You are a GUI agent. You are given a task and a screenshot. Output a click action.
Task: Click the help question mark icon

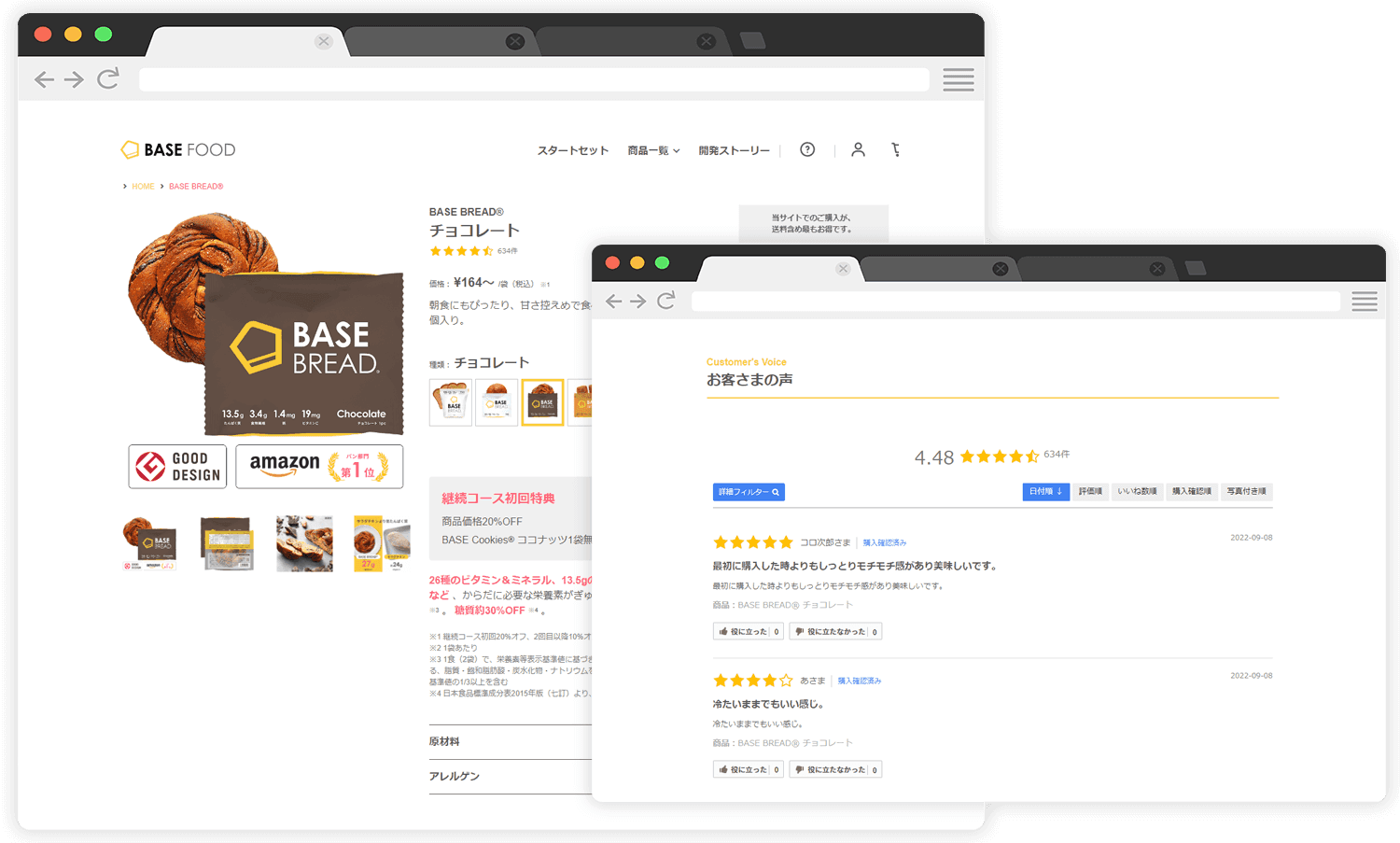pos(807,149)
